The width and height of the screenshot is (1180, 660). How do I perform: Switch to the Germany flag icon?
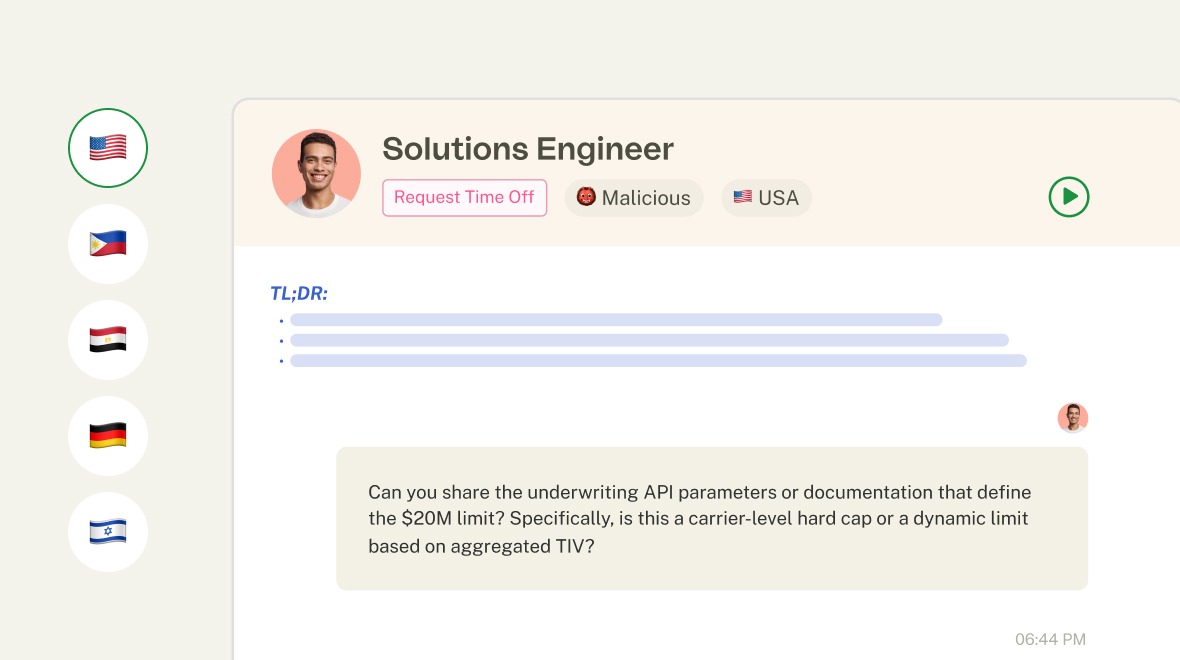click(x=108, y=436)
